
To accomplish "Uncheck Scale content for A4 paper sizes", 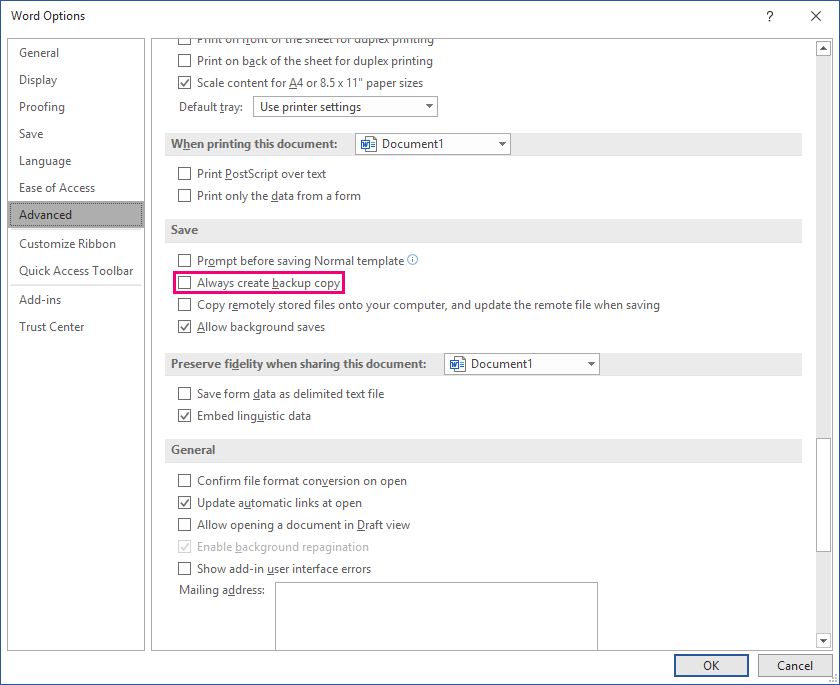I will [x=184, y=83].
